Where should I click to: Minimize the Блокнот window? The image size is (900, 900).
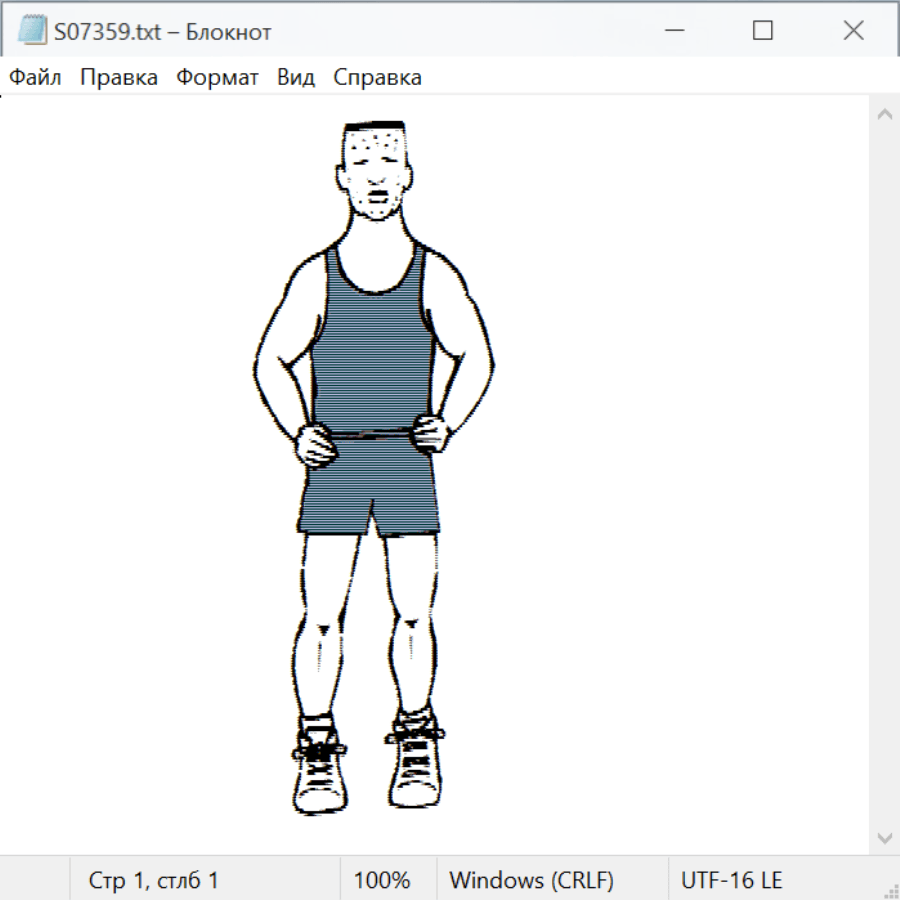click(x=672, y=31)
